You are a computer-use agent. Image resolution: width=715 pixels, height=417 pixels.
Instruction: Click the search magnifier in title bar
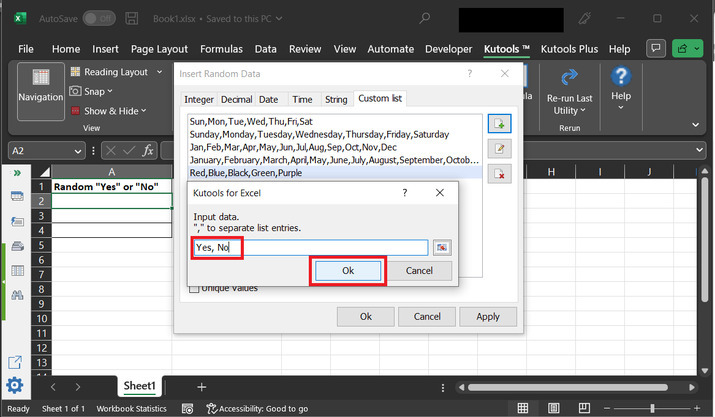click(x=426, y=18)
